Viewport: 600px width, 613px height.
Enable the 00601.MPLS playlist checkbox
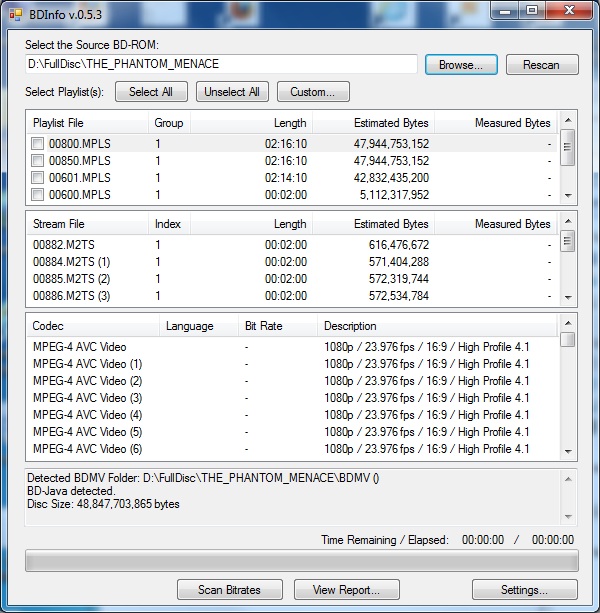[x=38, y=178]
